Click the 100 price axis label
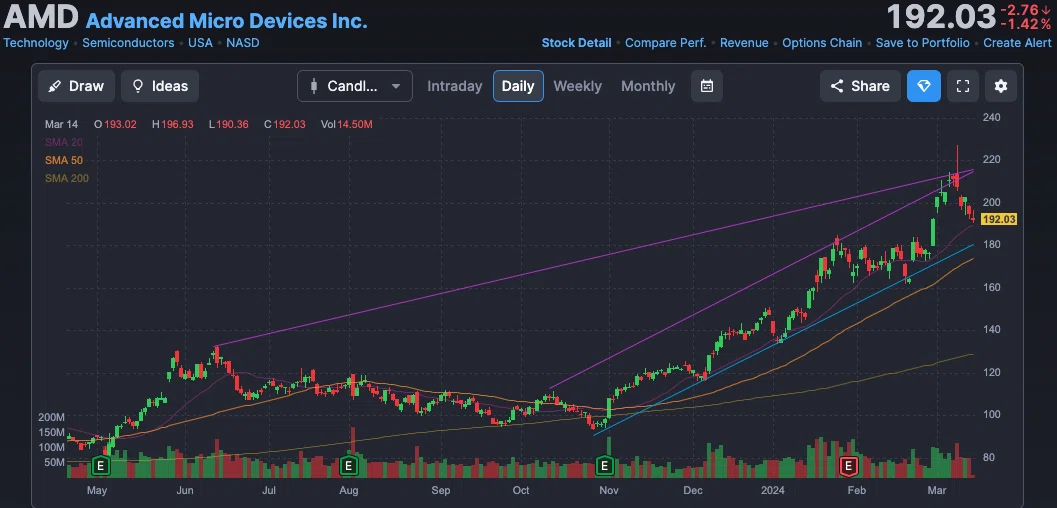Screen dimensions: 1057x508 992,415
